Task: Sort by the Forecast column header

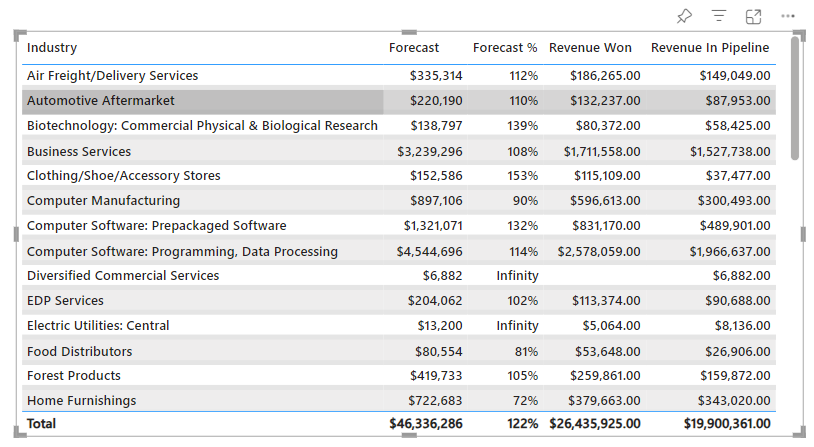Action: point(414,48)
